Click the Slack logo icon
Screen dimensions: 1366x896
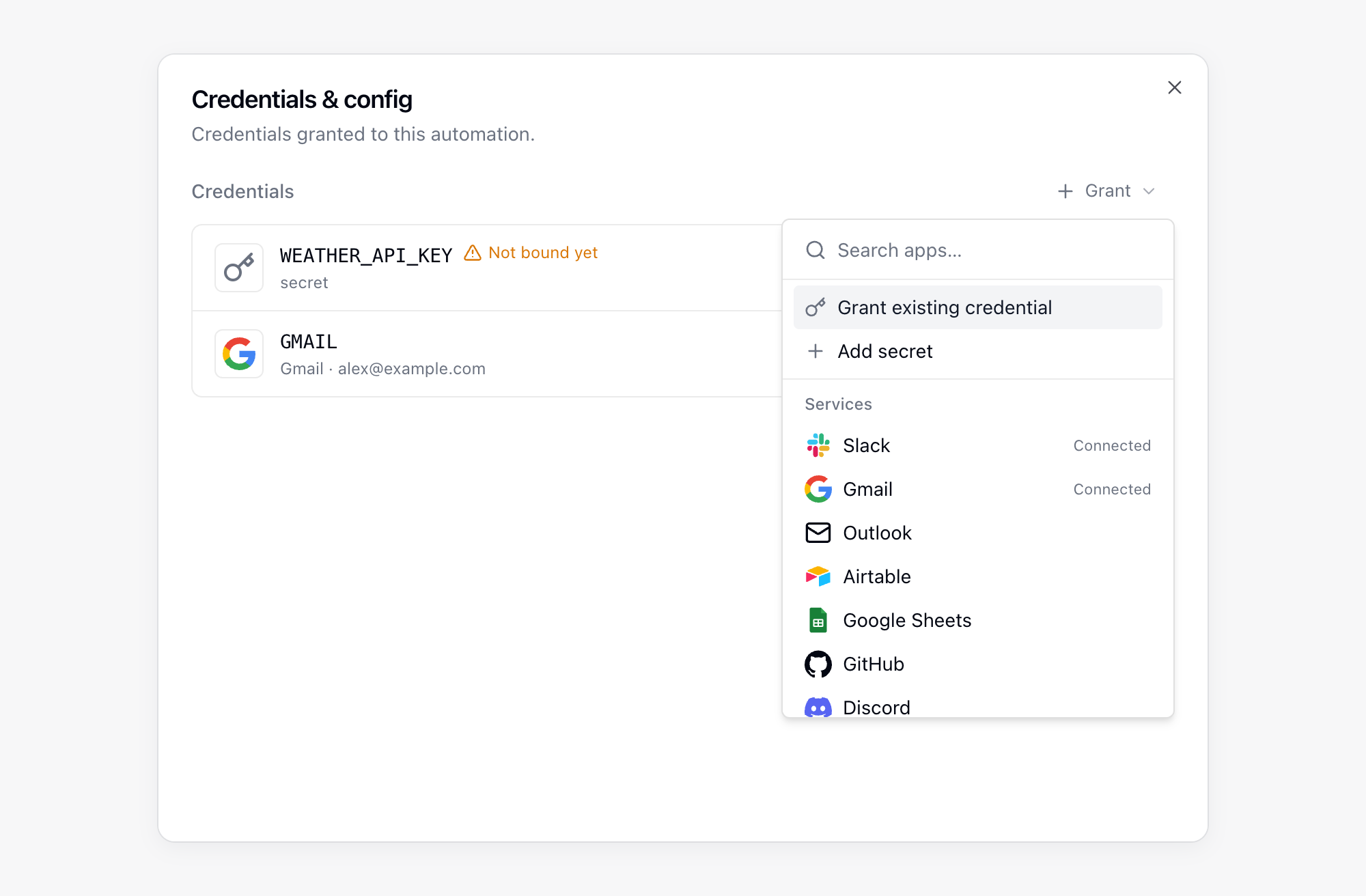818,445
